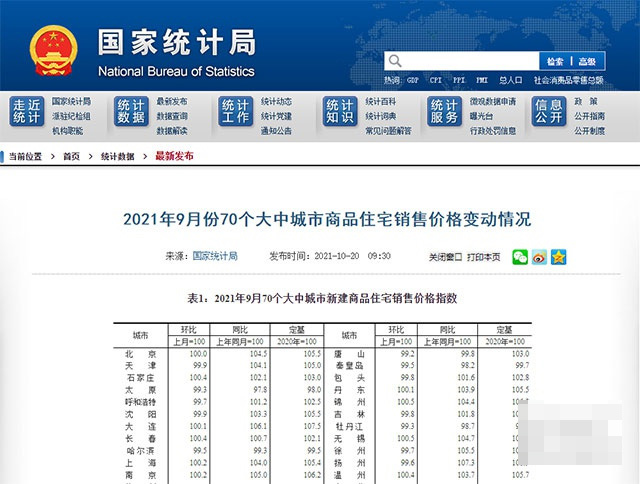
Task: Select the 统计工作 blue navigation block
Action: pos(236,112)
